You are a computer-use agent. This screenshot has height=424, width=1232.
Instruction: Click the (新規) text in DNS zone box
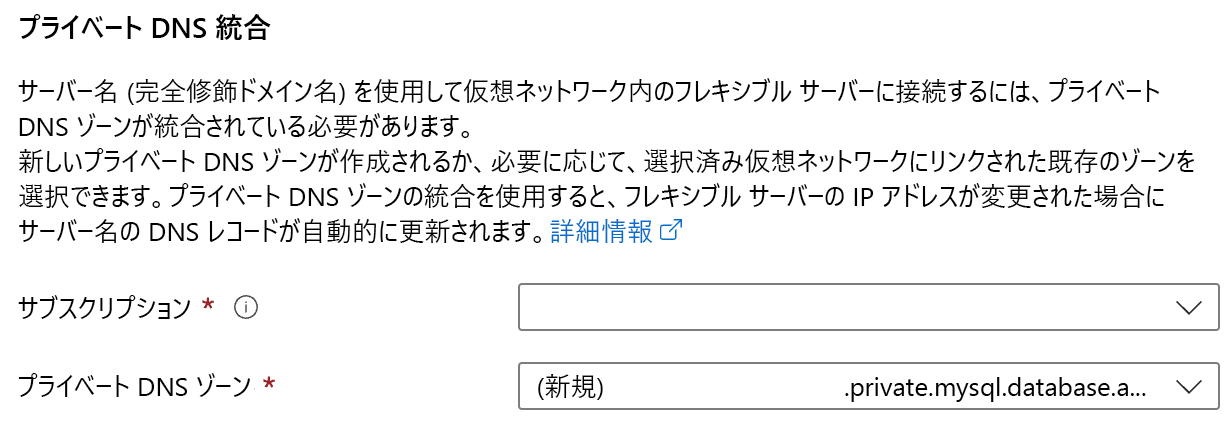[x=572, y=386]
